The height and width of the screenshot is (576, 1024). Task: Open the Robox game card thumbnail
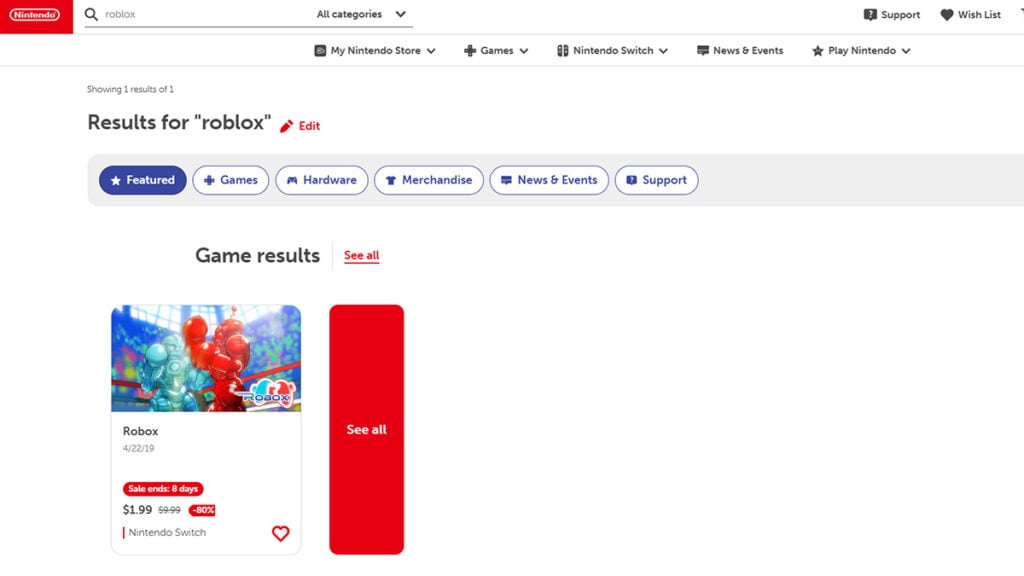205,358
